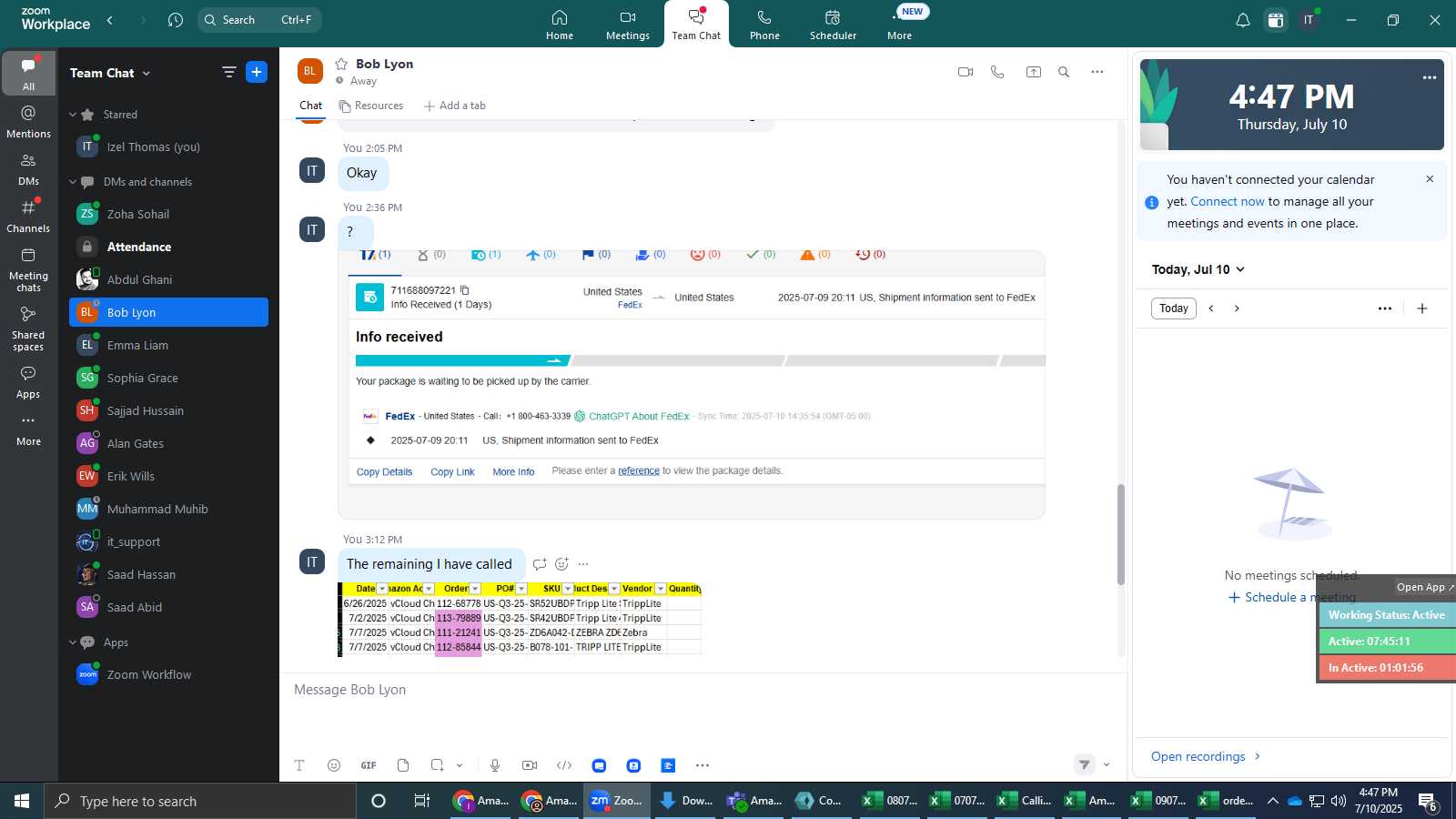Open the Team Chat dropdown header

(110, 73)
